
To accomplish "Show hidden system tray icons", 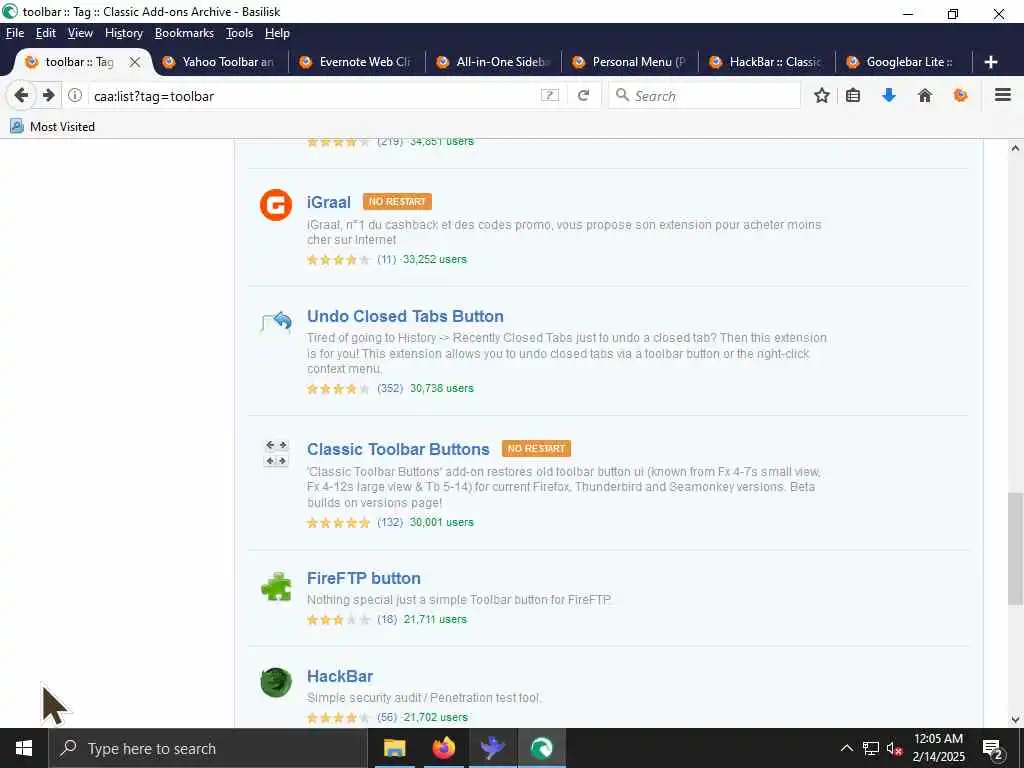I will coord(846,748).
